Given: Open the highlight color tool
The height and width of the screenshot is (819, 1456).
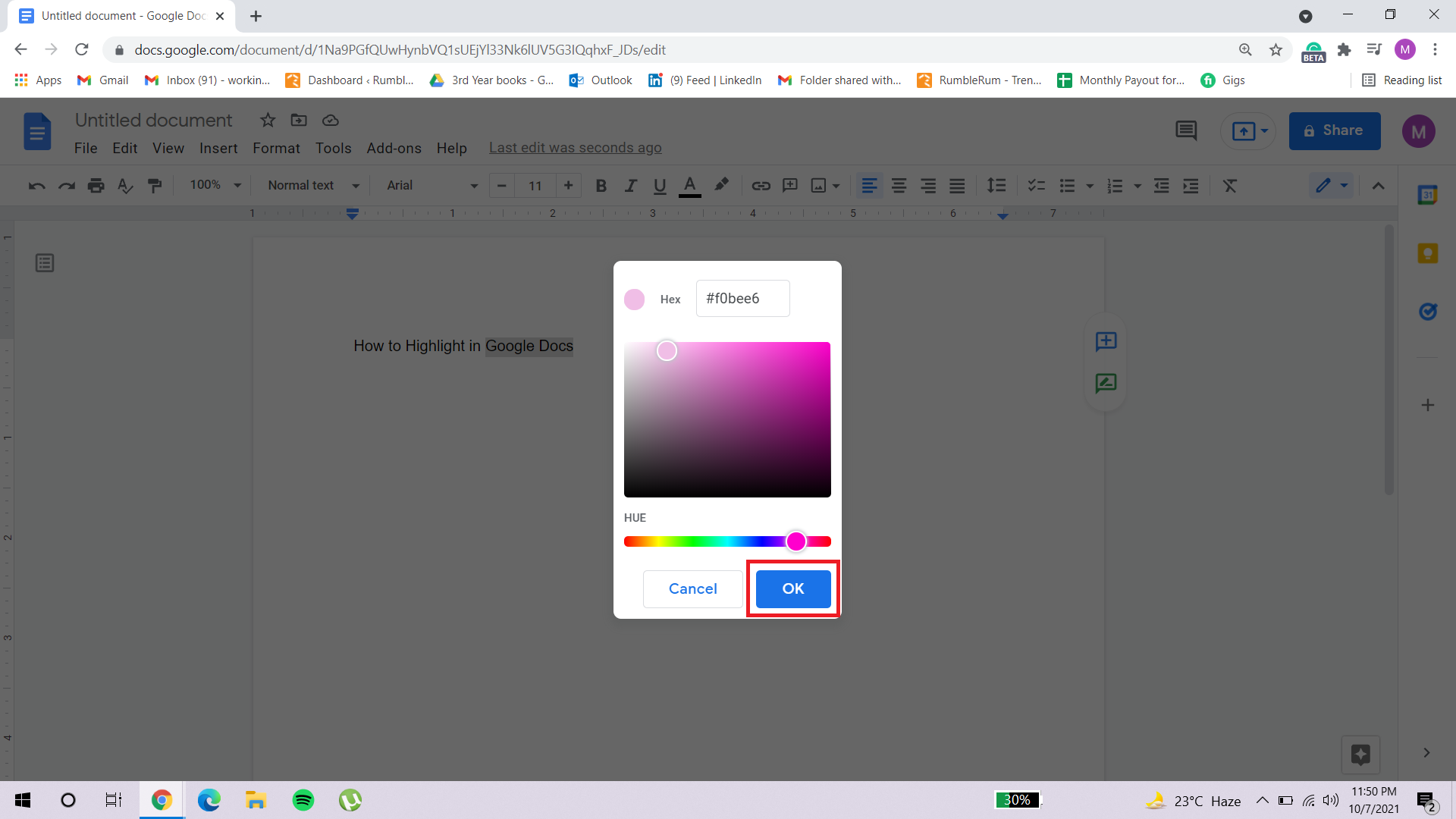Looking at the screenshot, I should tap(722, 185).
